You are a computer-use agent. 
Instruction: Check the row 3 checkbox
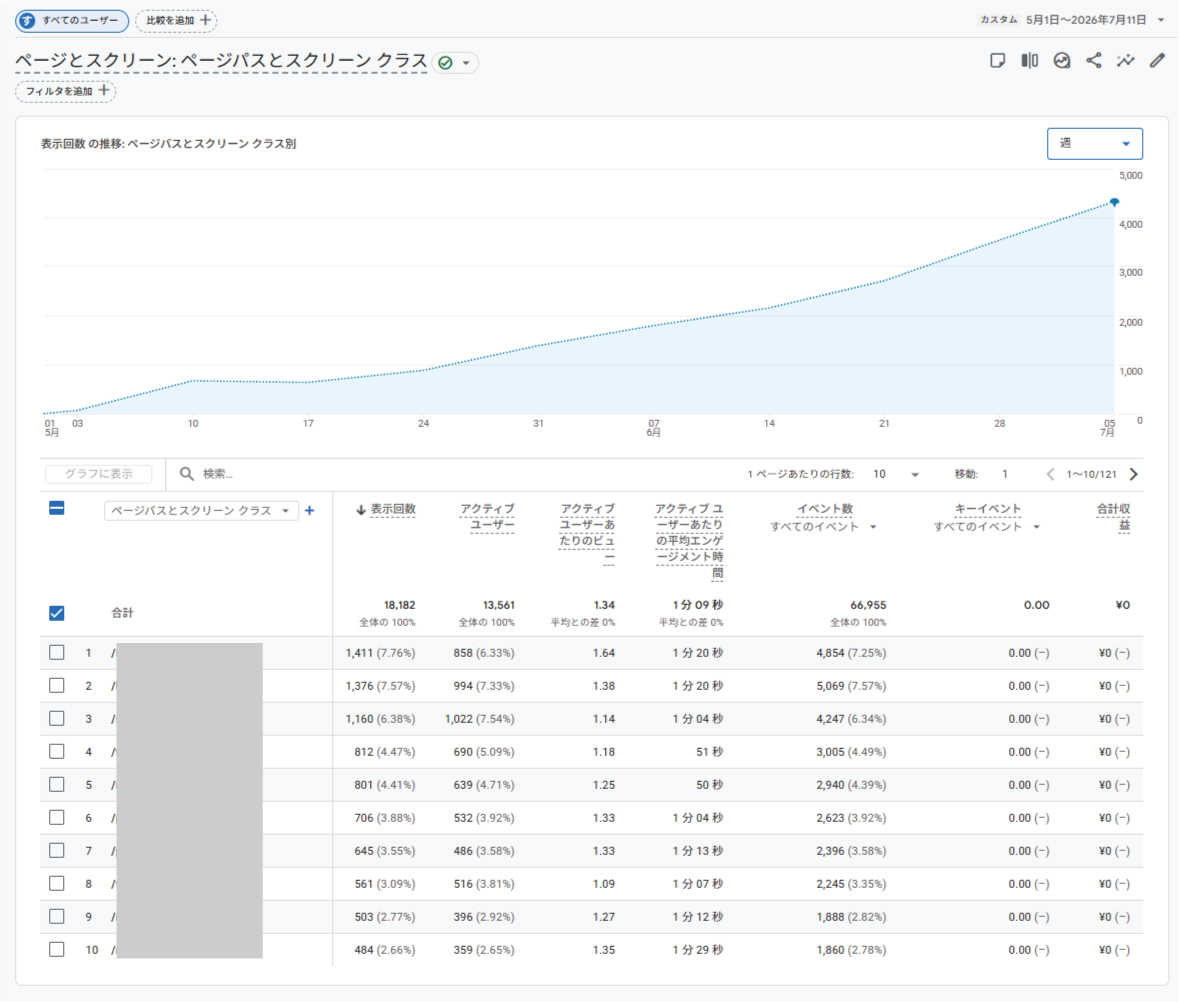[x=56, y=719]
